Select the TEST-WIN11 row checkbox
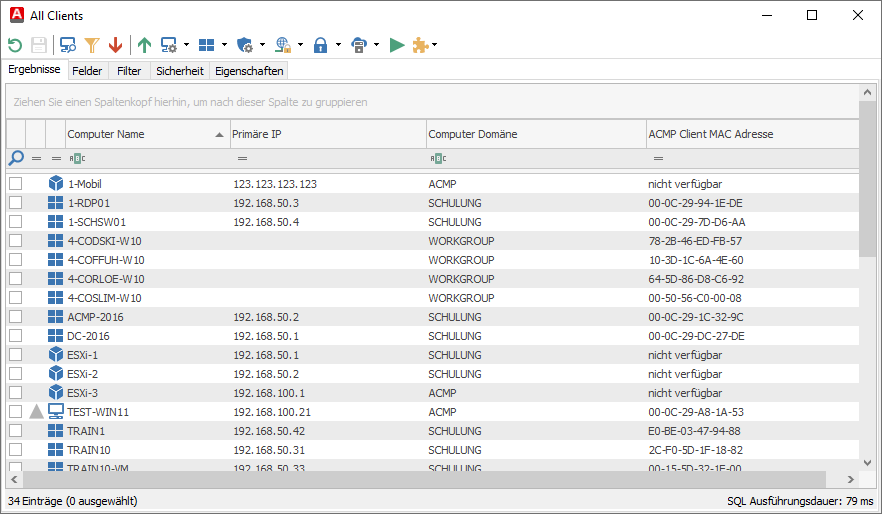Image resolution: width=882 pixels, height=514 pixels. click(15, 412)
